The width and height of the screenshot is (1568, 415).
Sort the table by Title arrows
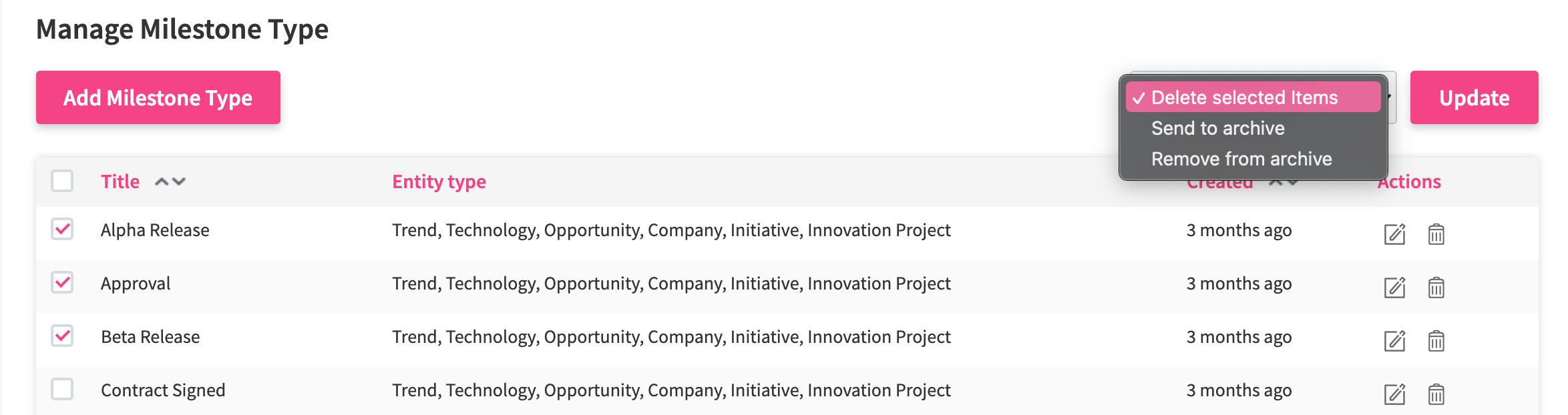coord(170,181)
